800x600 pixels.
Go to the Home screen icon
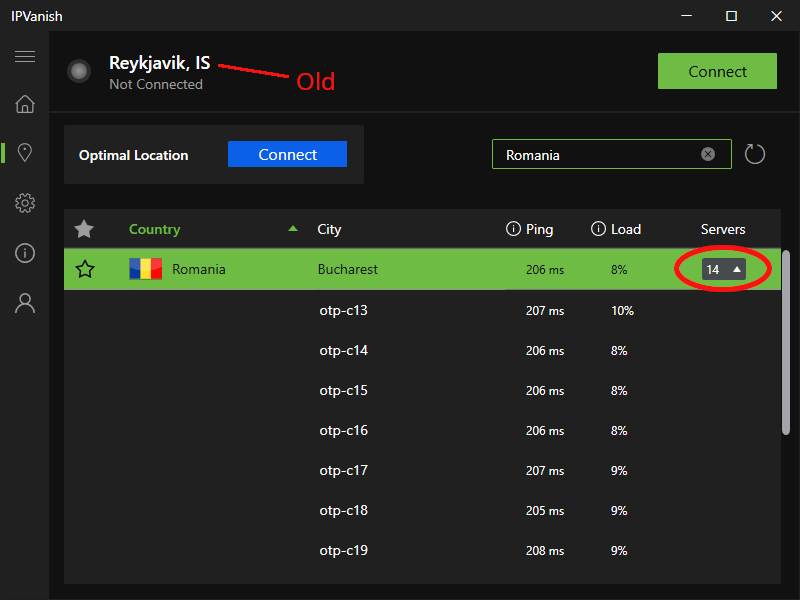pyautogui.click(x=24, y=104)
